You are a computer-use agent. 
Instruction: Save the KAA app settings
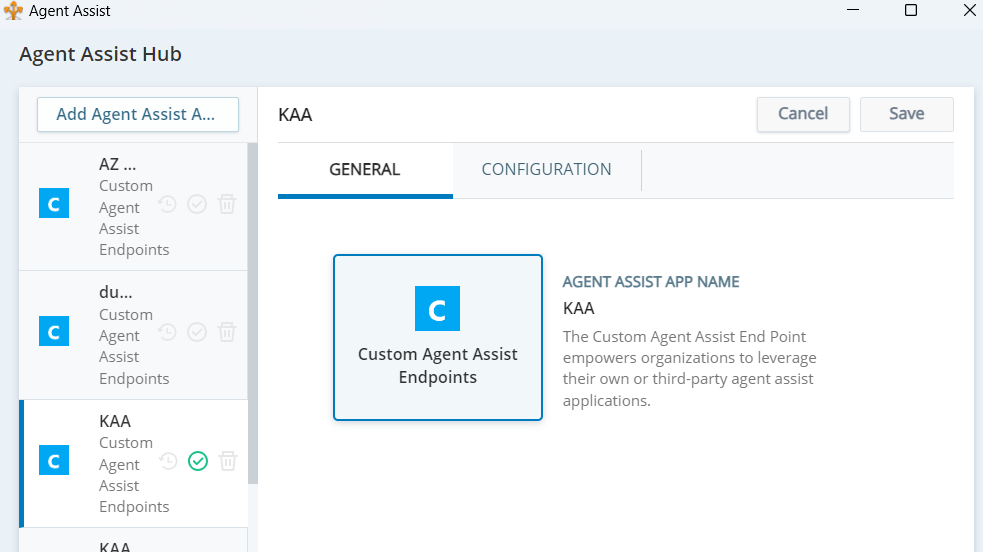point(906,114)
